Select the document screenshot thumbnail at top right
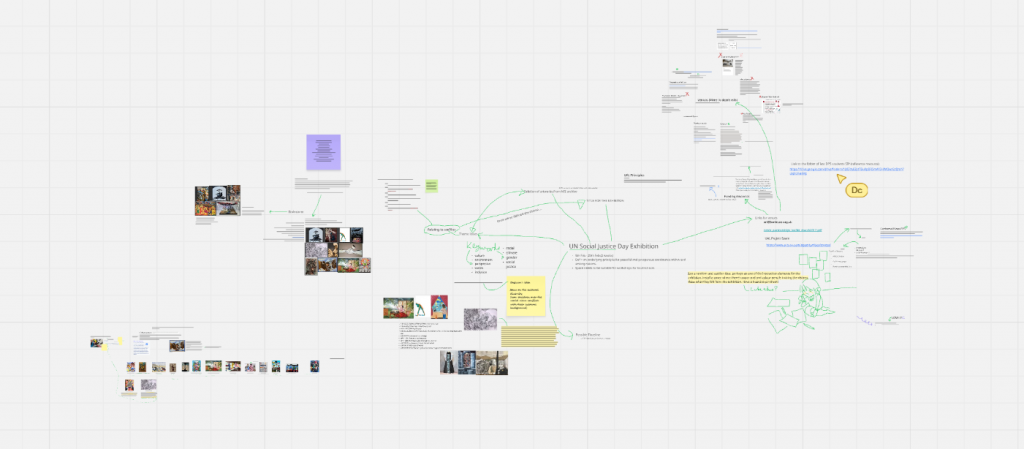Viewport: 1024px width, 449px height. click(x=728, y=64)
